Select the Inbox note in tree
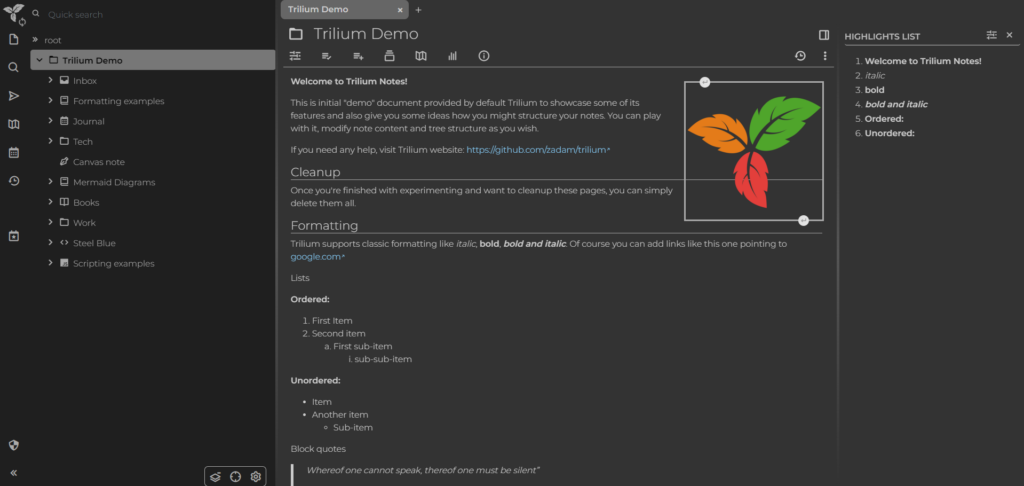This screenshot has height=486, width=1024. (x=85, y=81)
